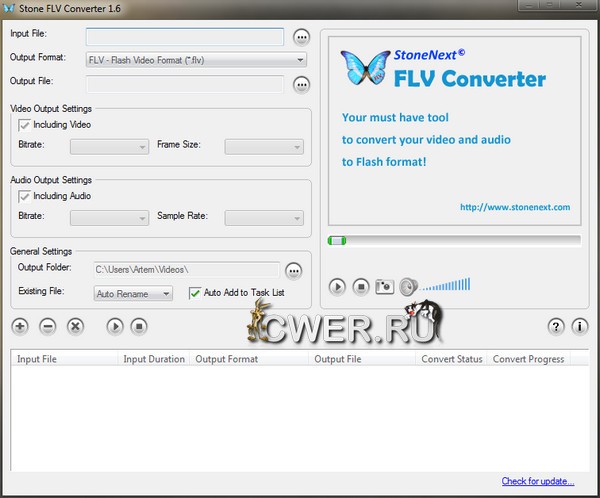Open the about info icon
The image size is (600, 498).
(x=580, y=326)
